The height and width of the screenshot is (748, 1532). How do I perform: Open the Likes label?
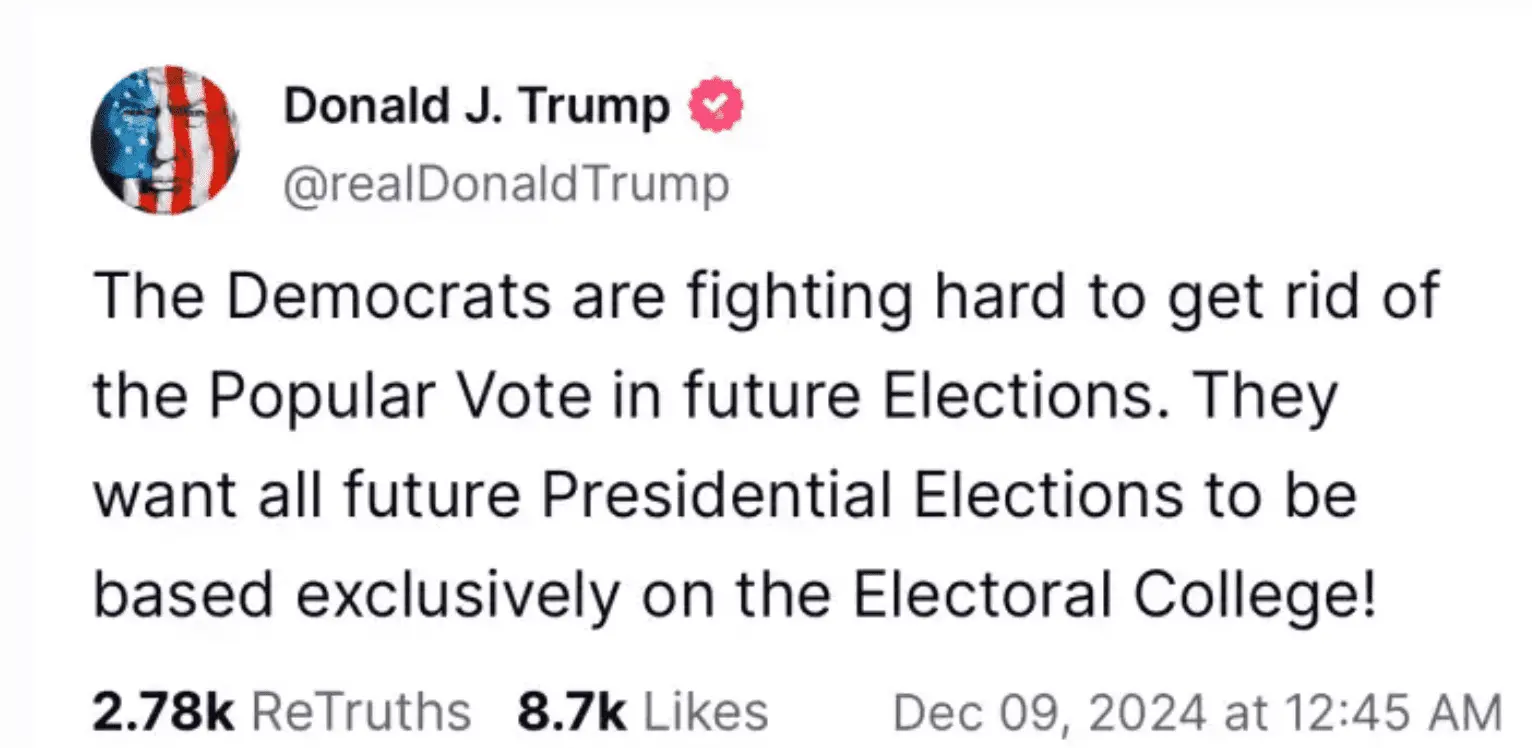(x=705, y=713)
